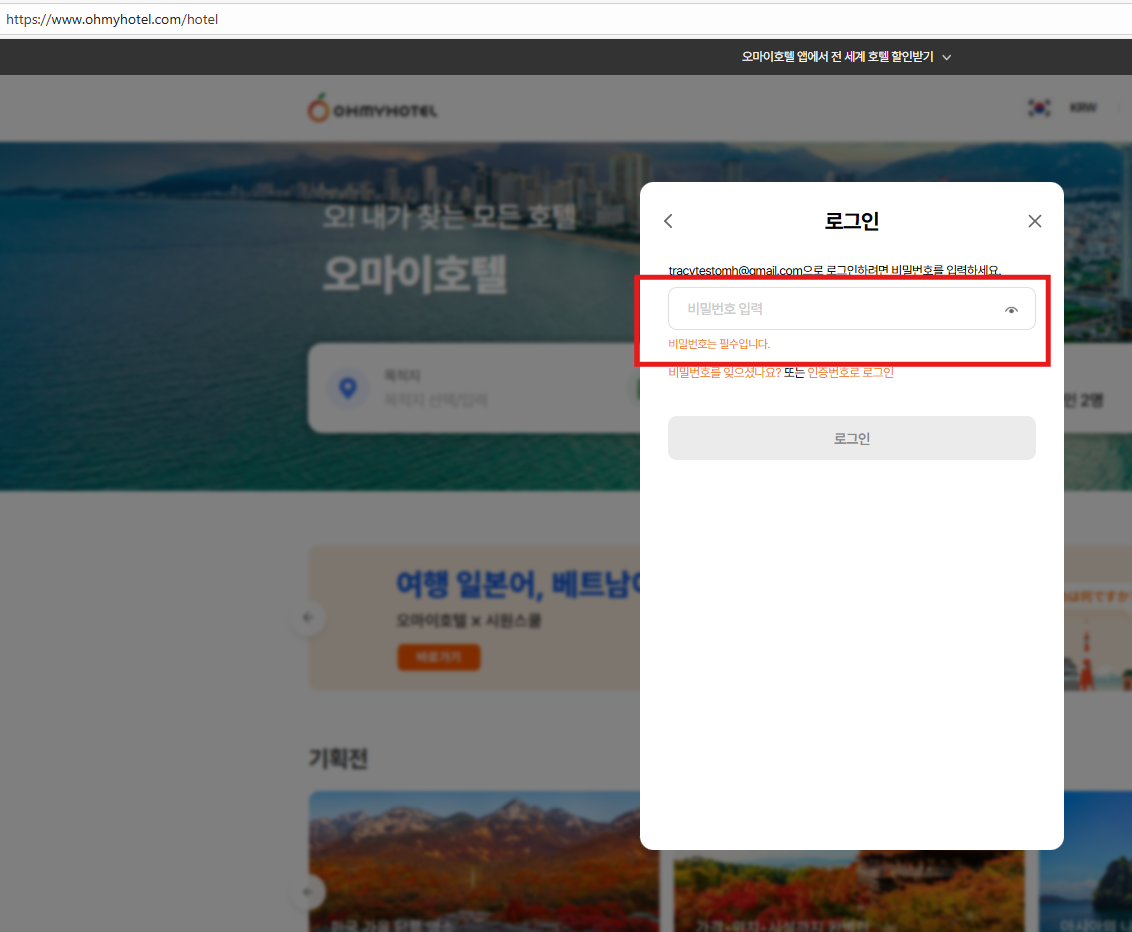Close the 로그인 dialog with X
Screen dimensions: 1132x932
[1035, 221]
